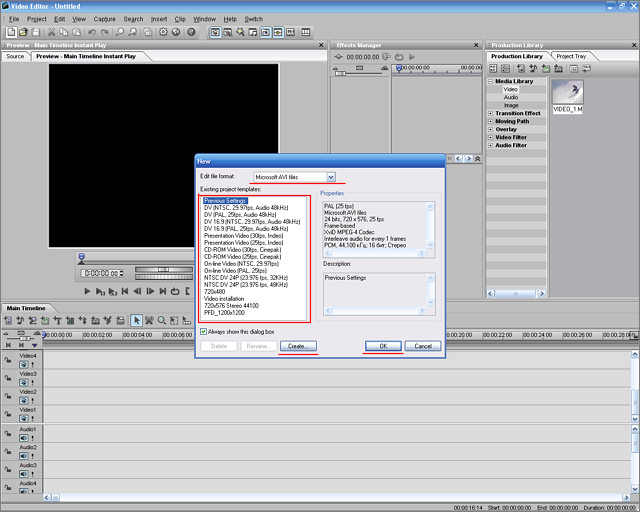The image size is (640, 512).
Task: Open the Edit file format dropdown
Action: point(331,177)
